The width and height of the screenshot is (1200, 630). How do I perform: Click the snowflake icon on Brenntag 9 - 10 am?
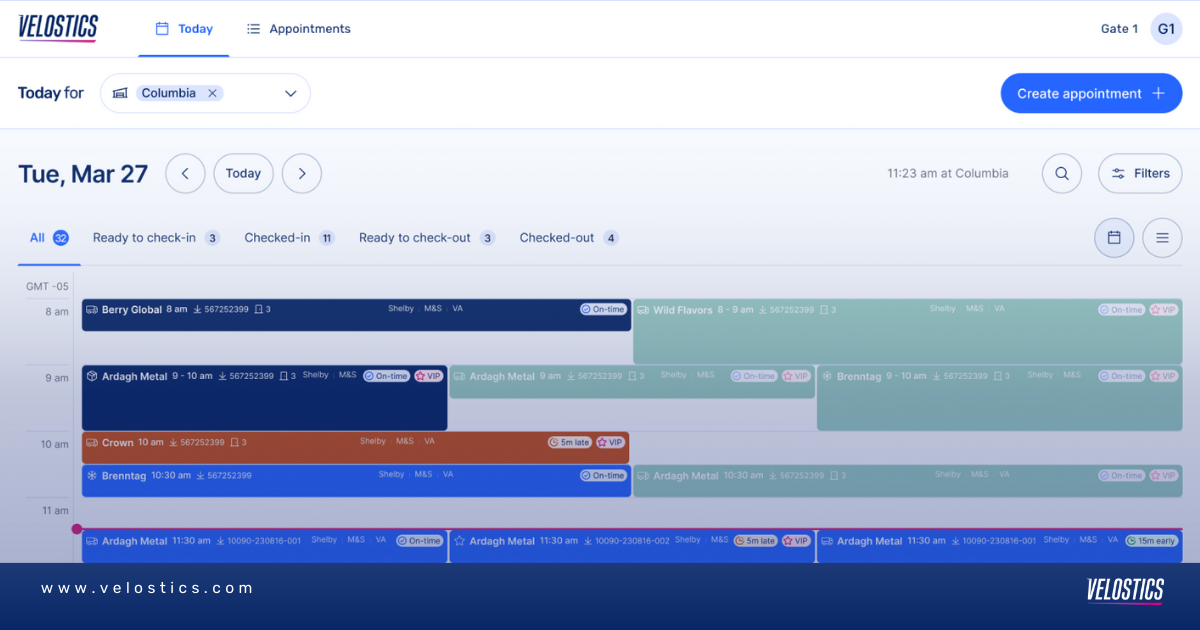click(827, 376)
